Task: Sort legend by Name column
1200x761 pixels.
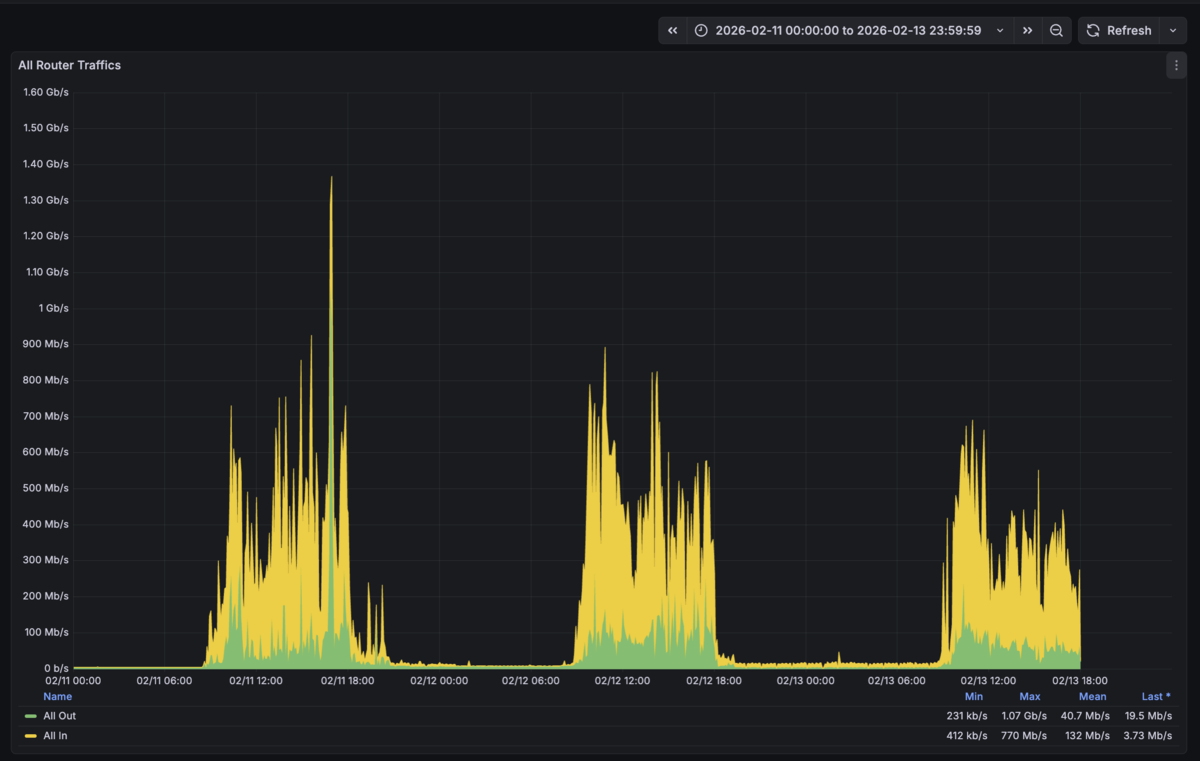Action: pyautogui.click(x=57, y=696)
